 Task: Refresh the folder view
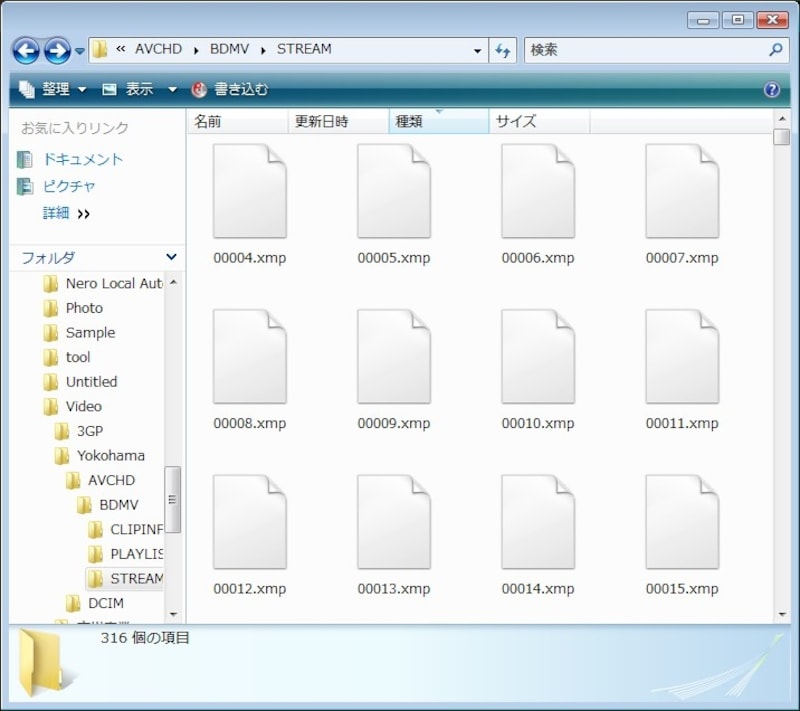(x=504, y=49)
